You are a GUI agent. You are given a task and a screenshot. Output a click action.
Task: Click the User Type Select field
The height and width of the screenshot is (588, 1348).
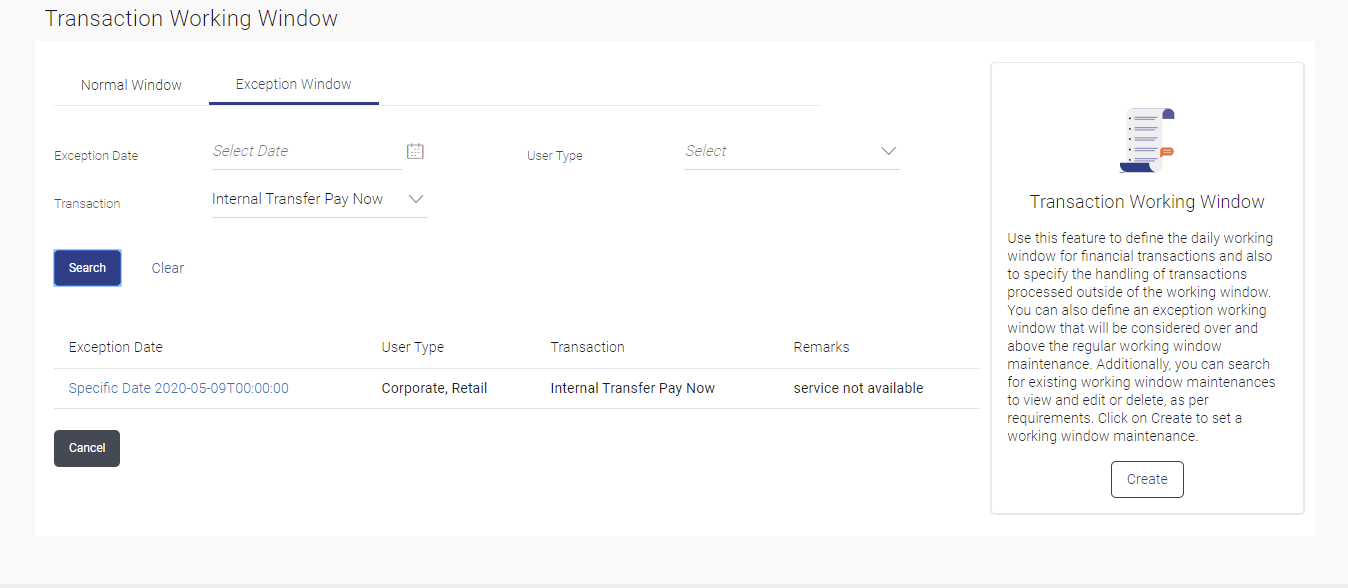[792, 151]
